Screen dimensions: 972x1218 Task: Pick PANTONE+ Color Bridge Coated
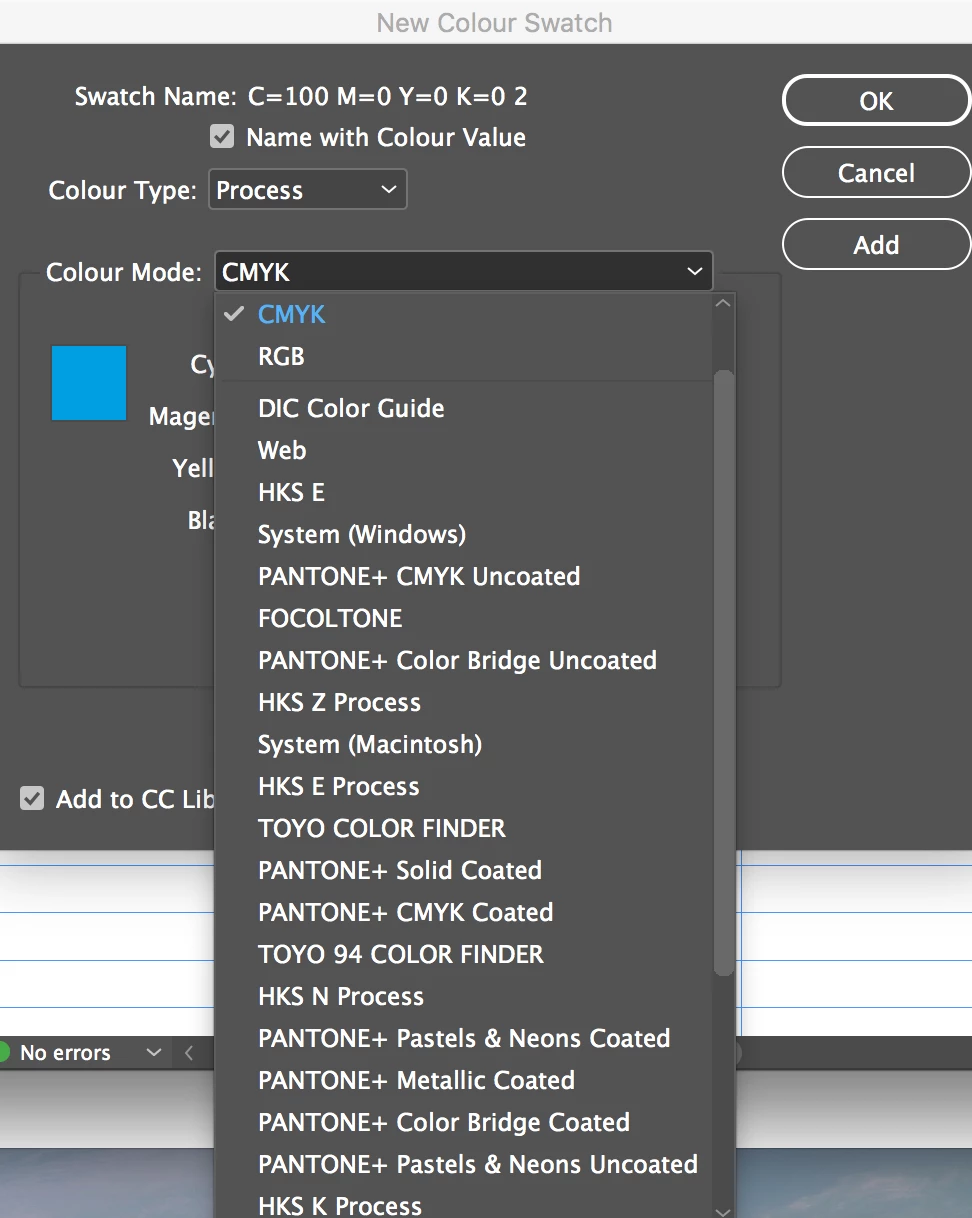[x=463, y=1122]
